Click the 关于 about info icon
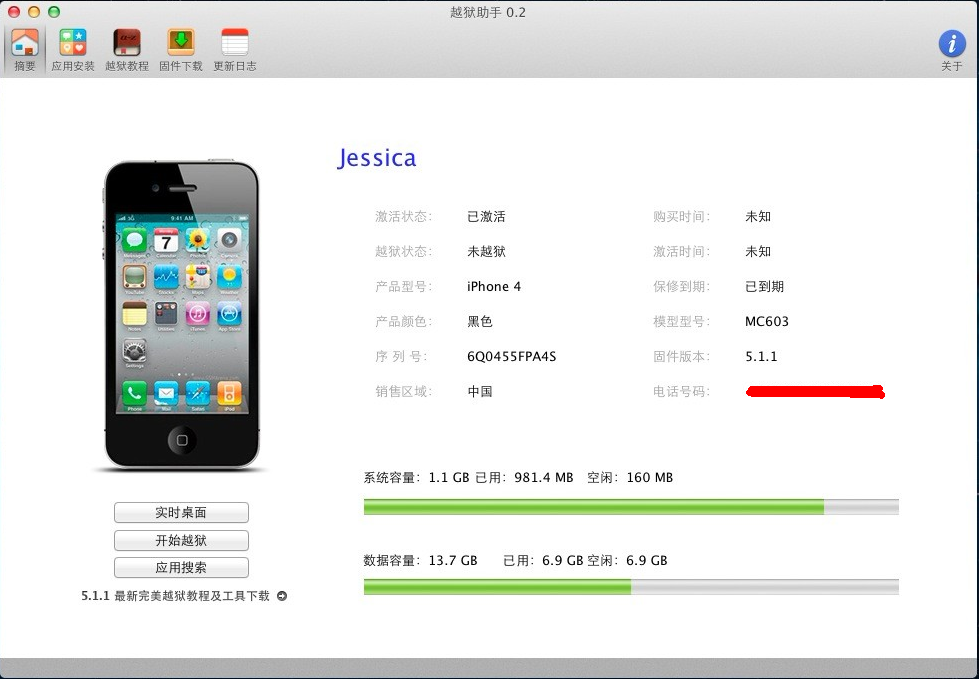The image size is (979, 679). pyautogui.click(x=952, y=50)
